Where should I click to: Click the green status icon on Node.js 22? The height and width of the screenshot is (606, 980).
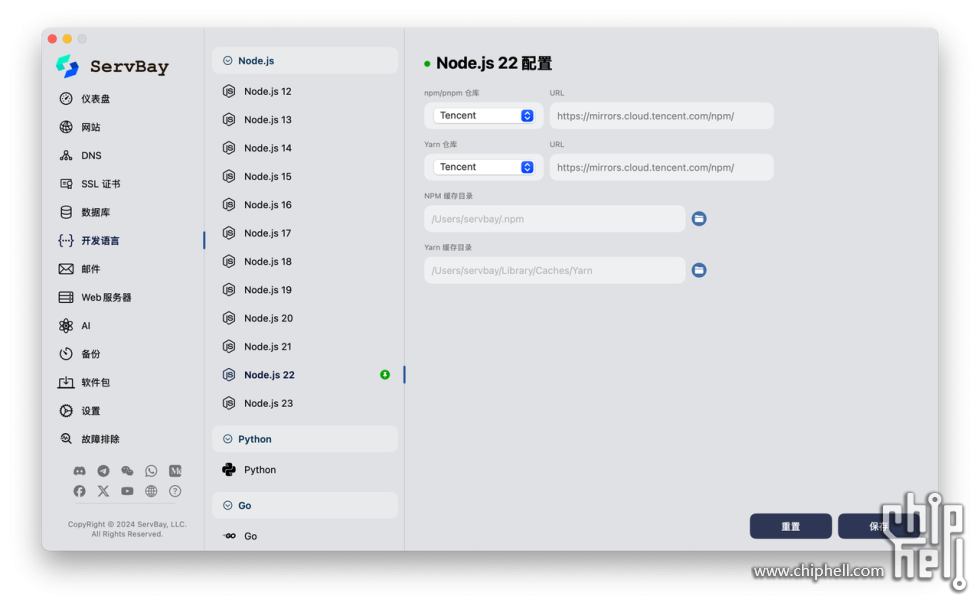pyautogui.click(x=385, y=375)
